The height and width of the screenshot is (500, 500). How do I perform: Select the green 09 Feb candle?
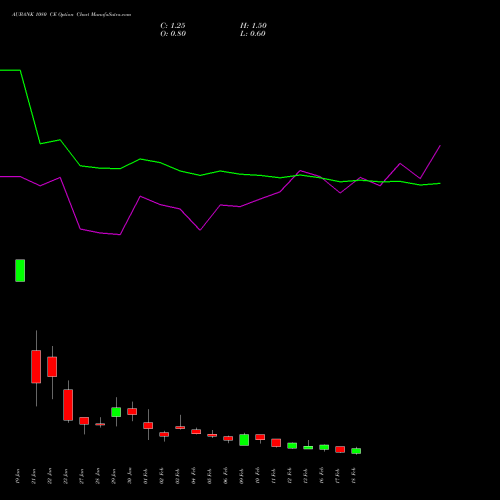point(244,440)
